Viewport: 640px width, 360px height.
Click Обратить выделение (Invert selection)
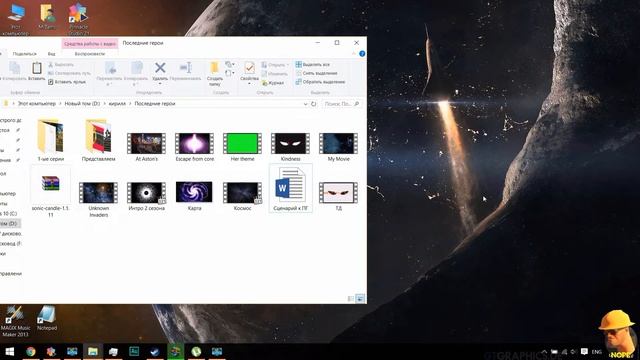[x=320, y=82]
